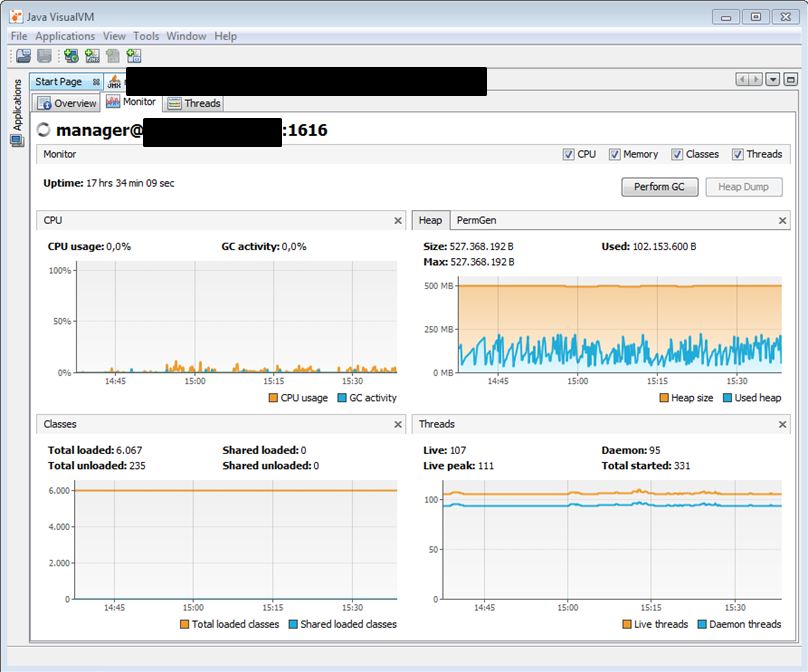Image resolution: width=808 pixels, height=672 pixels.
Task: Click the greyed-out Add VM Coredump icon
Action: 113,56
